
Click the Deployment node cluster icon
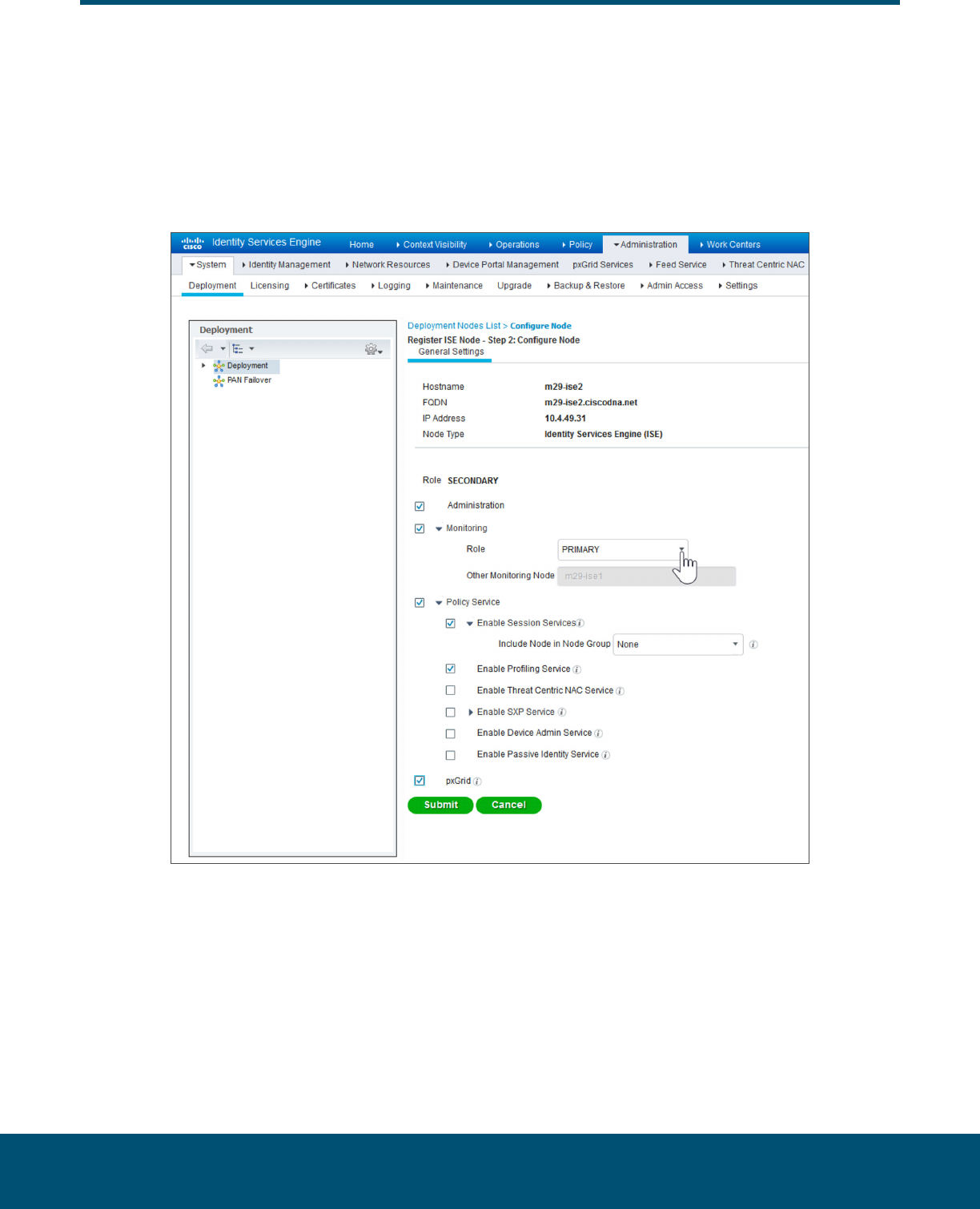pyautogui.click(x=219, y=366)
